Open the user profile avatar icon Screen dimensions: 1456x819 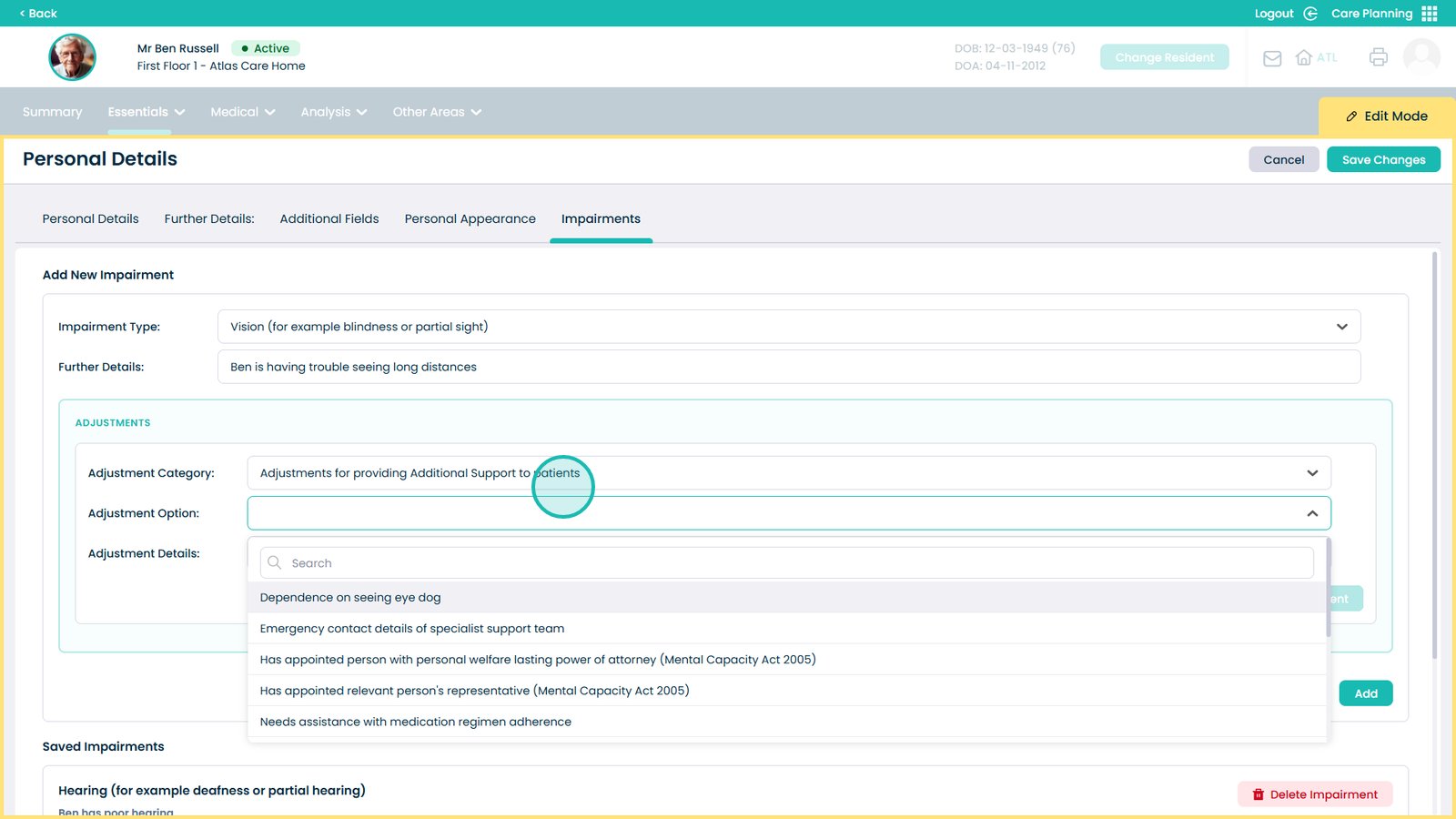pyautogui.click(x=1421, y=56)
